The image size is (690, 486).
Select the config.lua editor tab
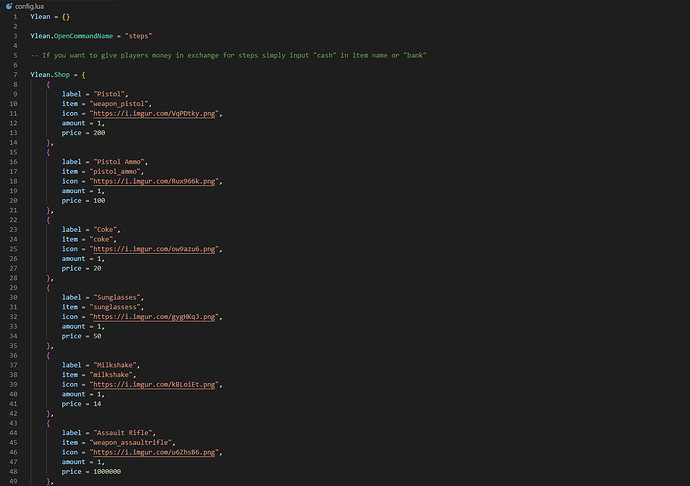click(29, 6)
